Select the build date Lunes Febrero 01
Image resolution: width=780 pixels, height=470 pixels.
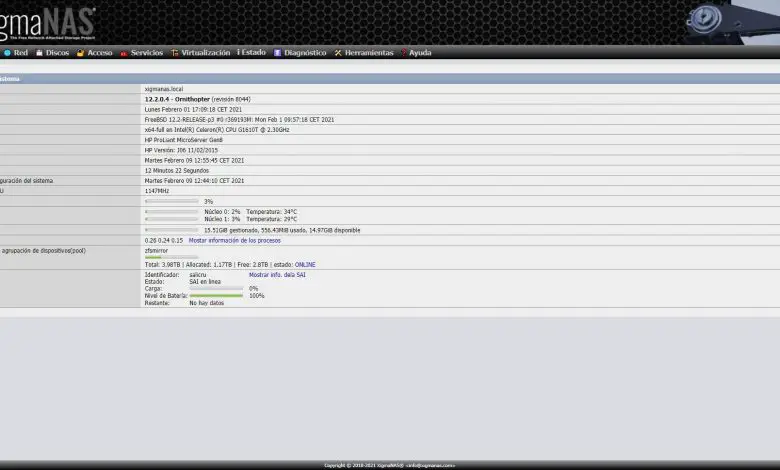click(x=193, y=109)
